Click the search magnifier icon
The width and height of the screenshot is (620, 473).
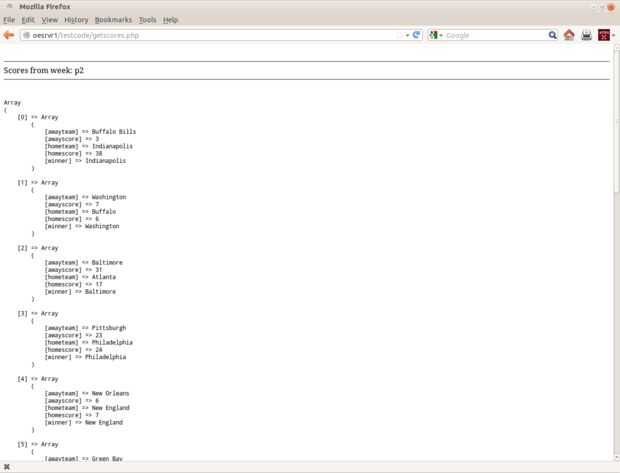552,35
